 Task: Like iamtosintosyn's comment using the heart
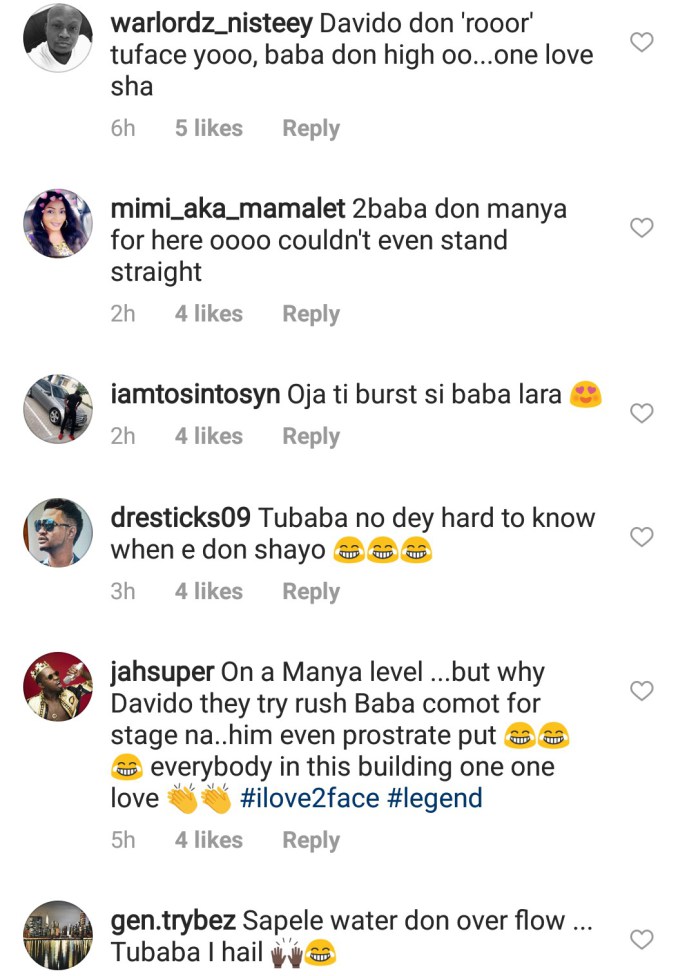pyautogui.click(x=641, y=413)
